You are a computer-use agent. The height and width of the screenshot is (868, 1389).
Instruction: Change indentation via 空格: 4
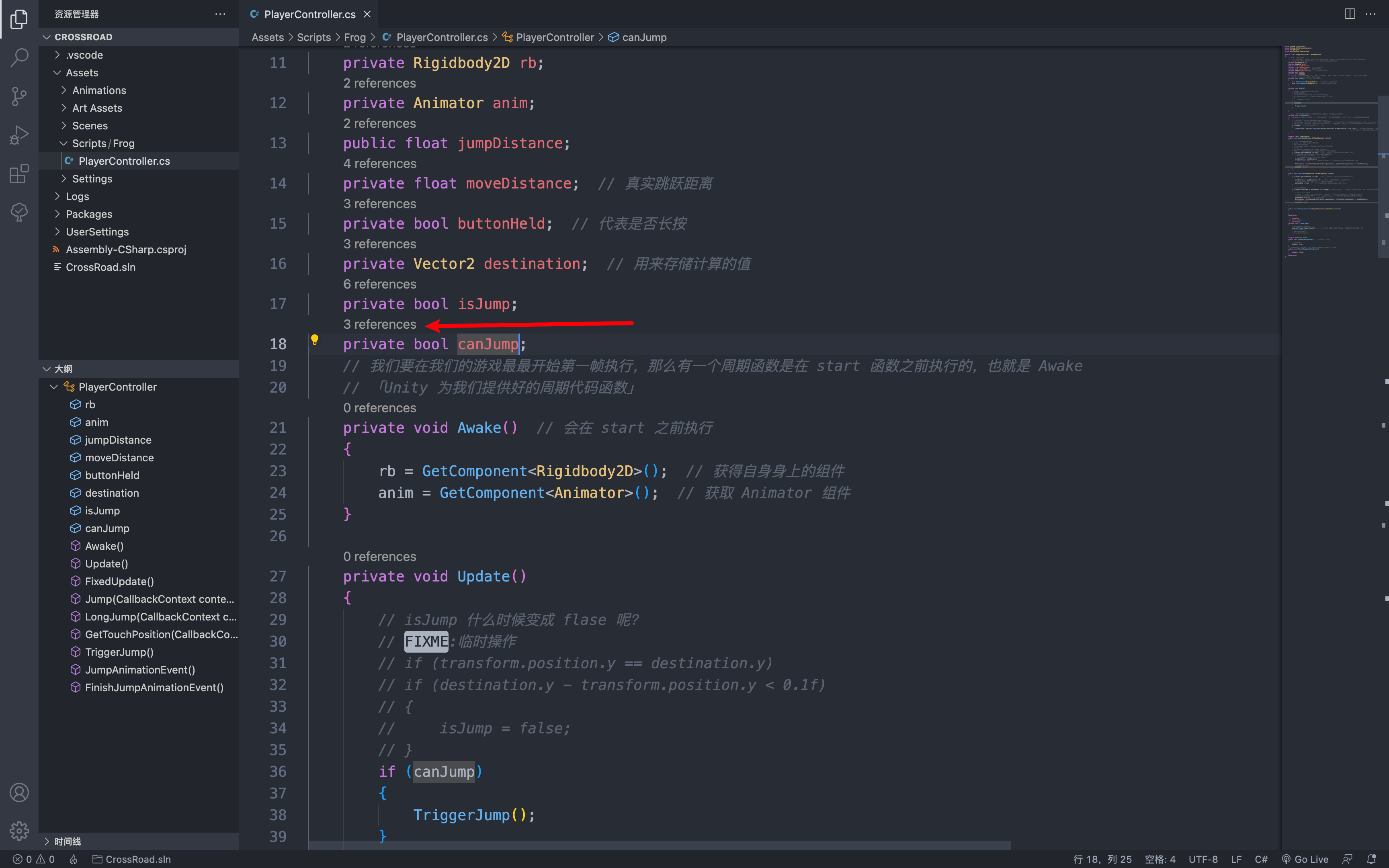point(1160,859)
